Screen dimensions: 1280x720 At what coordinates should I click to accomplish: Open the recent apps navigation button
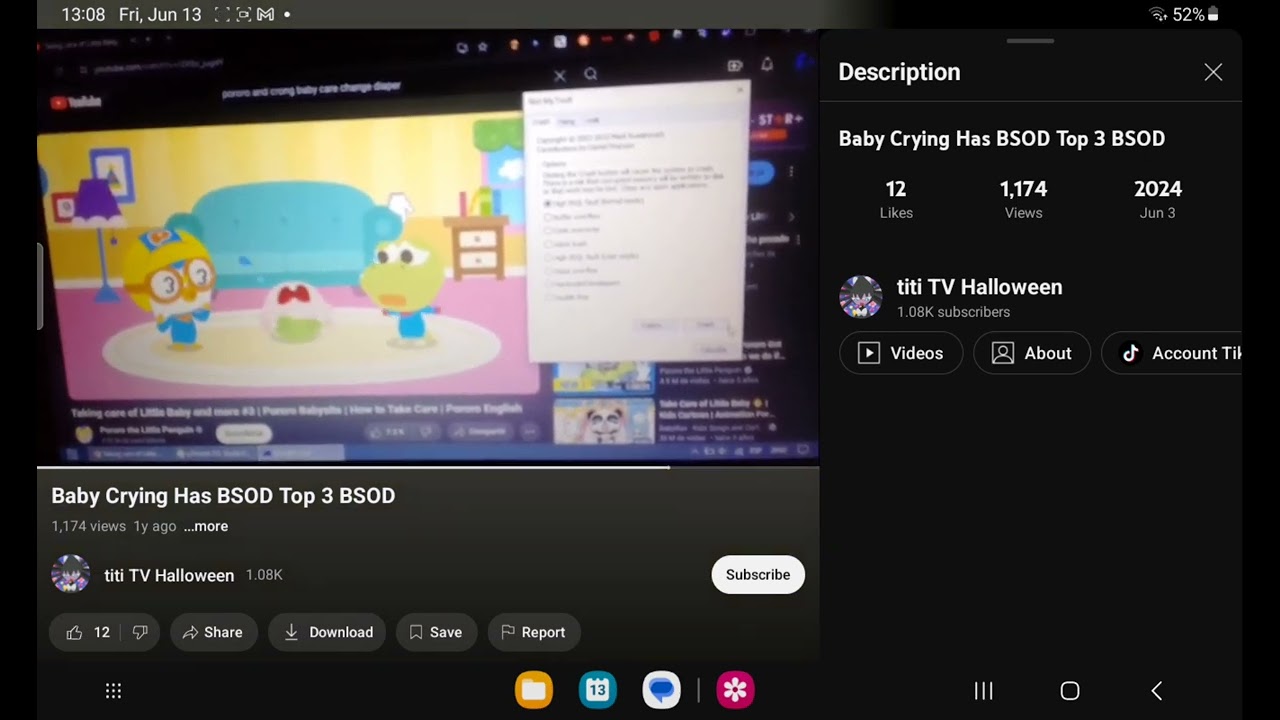click(984, 691)
